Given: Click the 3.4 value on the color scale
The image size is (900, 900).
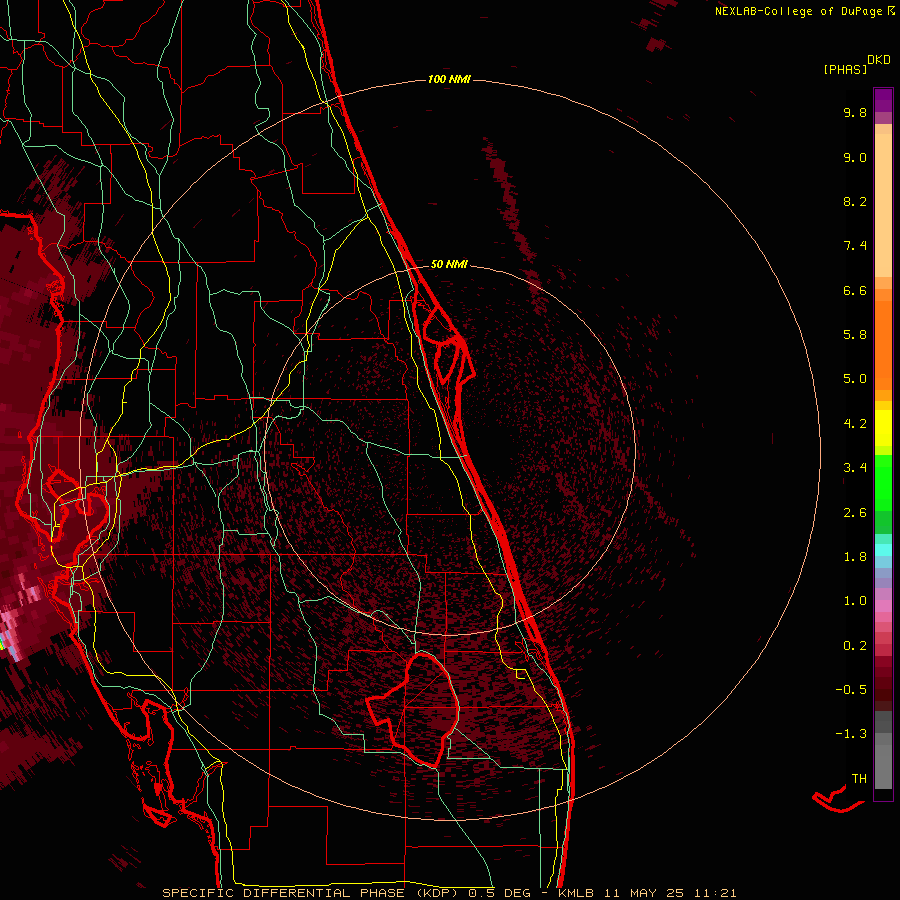Looking at the screenshot, I should [855, 468].
